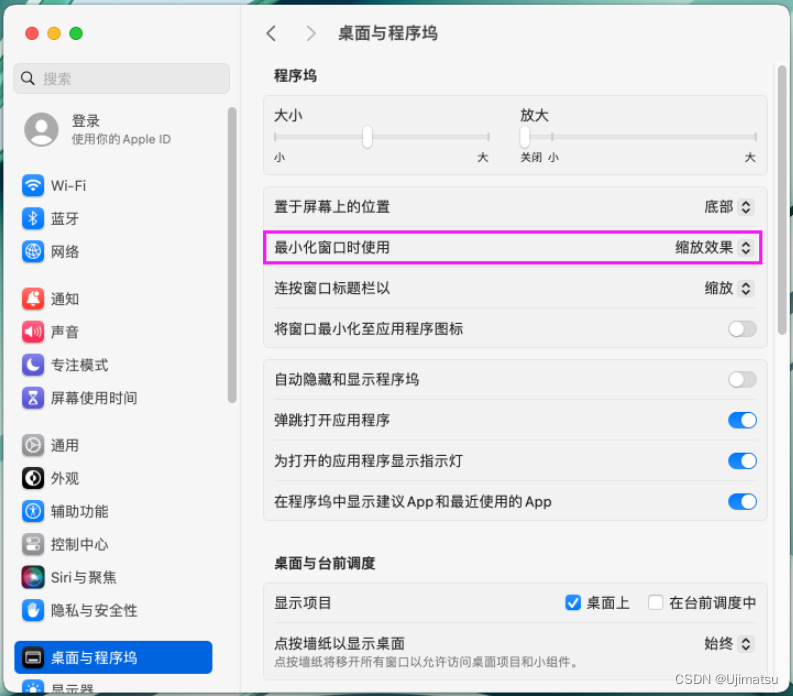Click the 显示项目 row label
This screenshot has width=793, height=696.
coord(302,603)
